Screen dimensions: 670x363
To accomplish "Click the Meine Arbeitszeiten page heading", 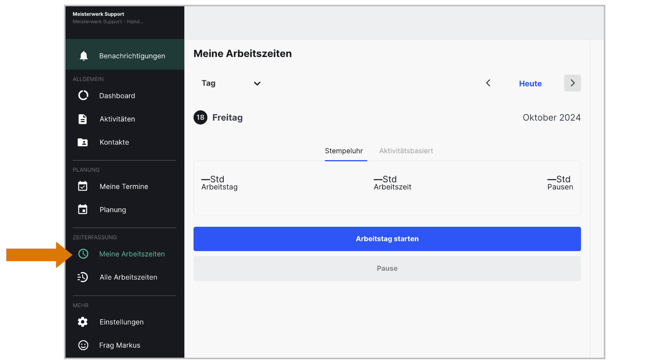I will [243, 53].
